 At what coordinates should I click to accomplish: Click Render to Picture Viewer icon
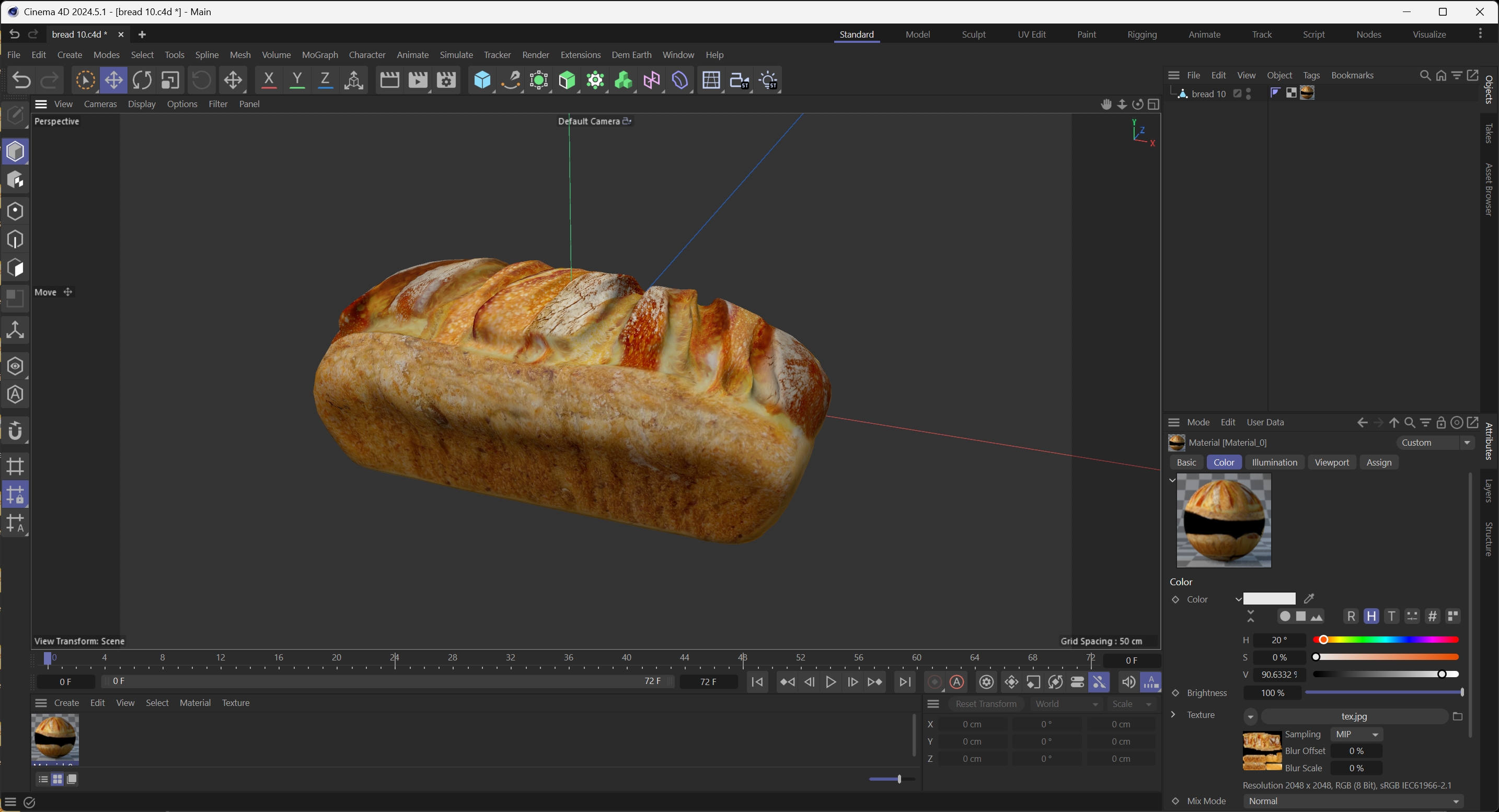(x=418, y=80)
